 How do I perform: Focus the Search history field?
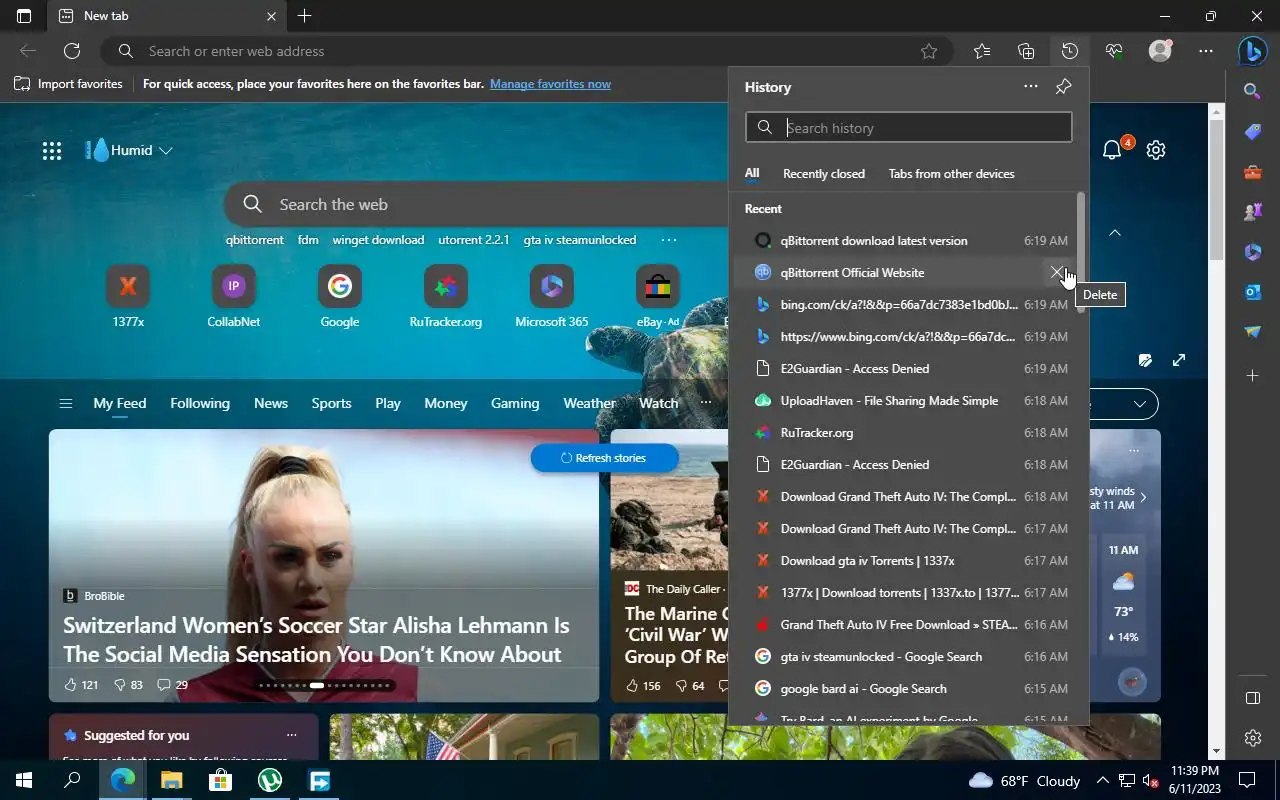click(908, 128)
